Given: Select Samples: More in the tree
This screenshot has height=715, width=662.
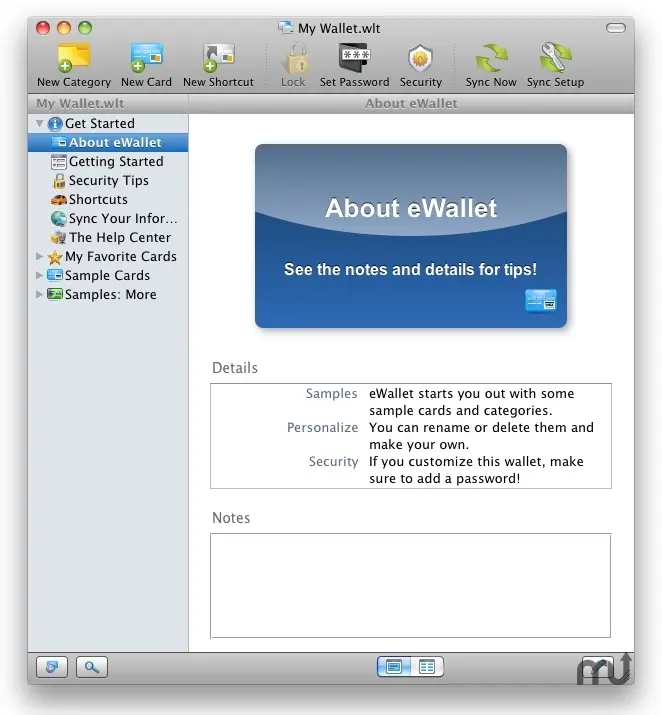Looking at the screenshot, I should (x=110, y=295).
